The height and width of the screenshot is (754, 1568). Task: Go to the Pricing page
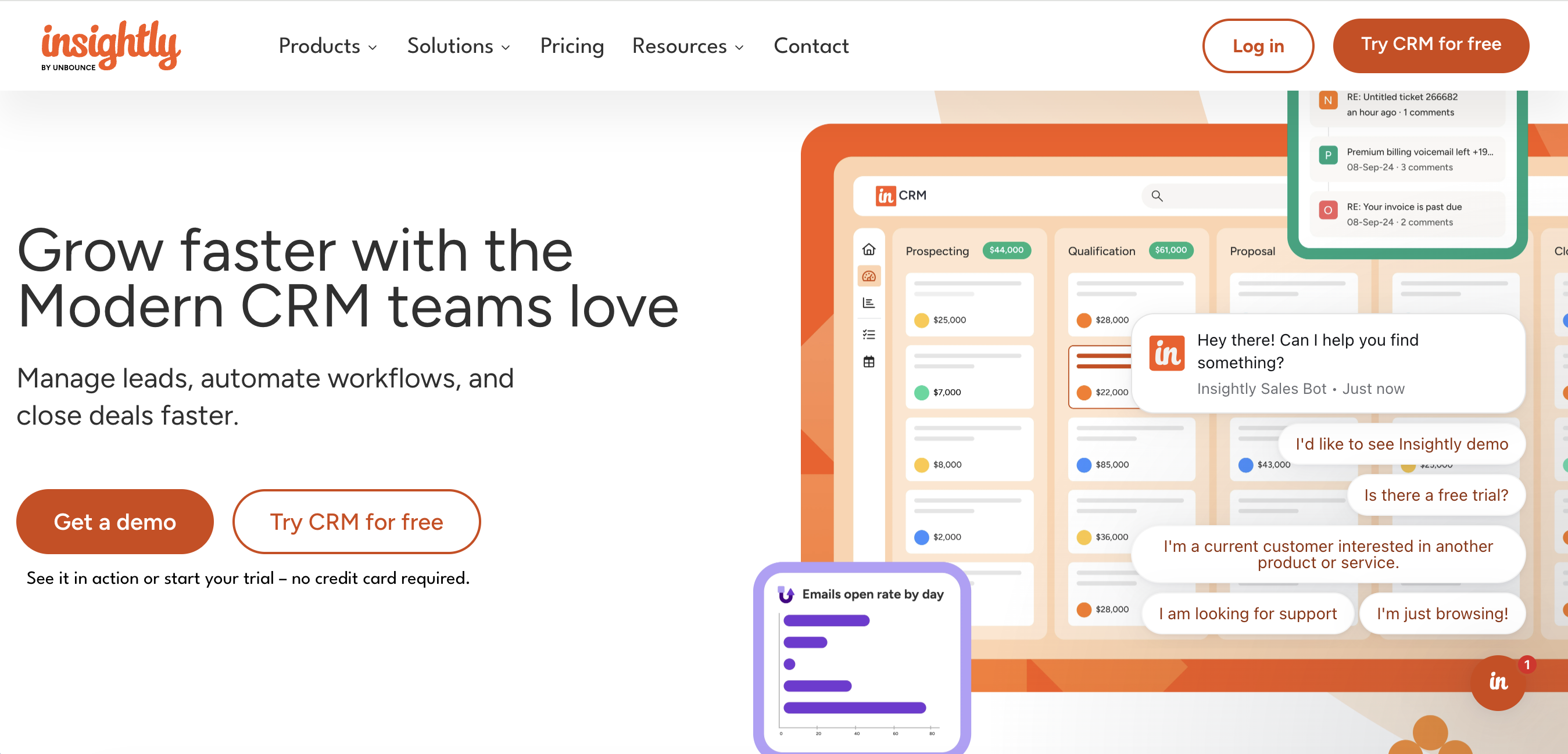point(571,46)
